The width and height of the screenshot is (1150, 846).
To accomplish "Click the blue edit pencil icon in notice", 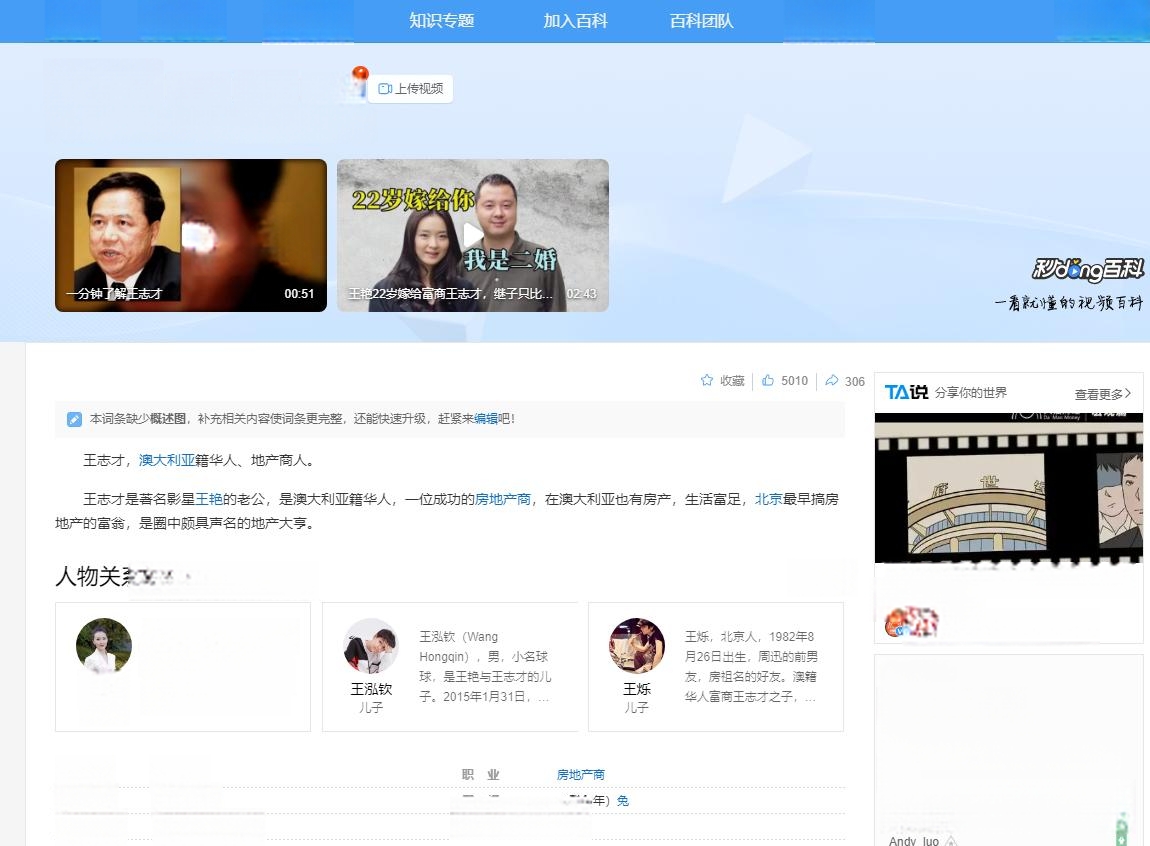I will pyautogui.click(x=74, y=419).
